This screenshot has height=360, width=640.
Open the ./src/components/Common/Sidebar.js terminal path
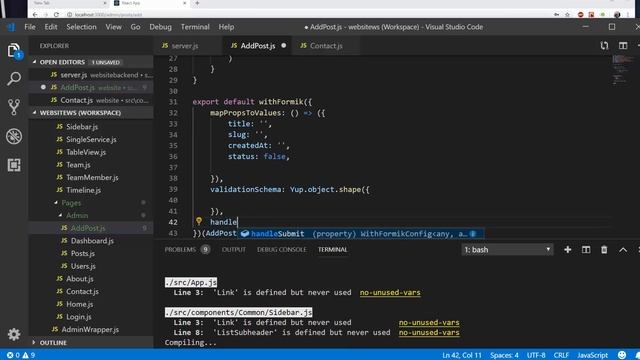pyautogui.click(x=239, y=312)
